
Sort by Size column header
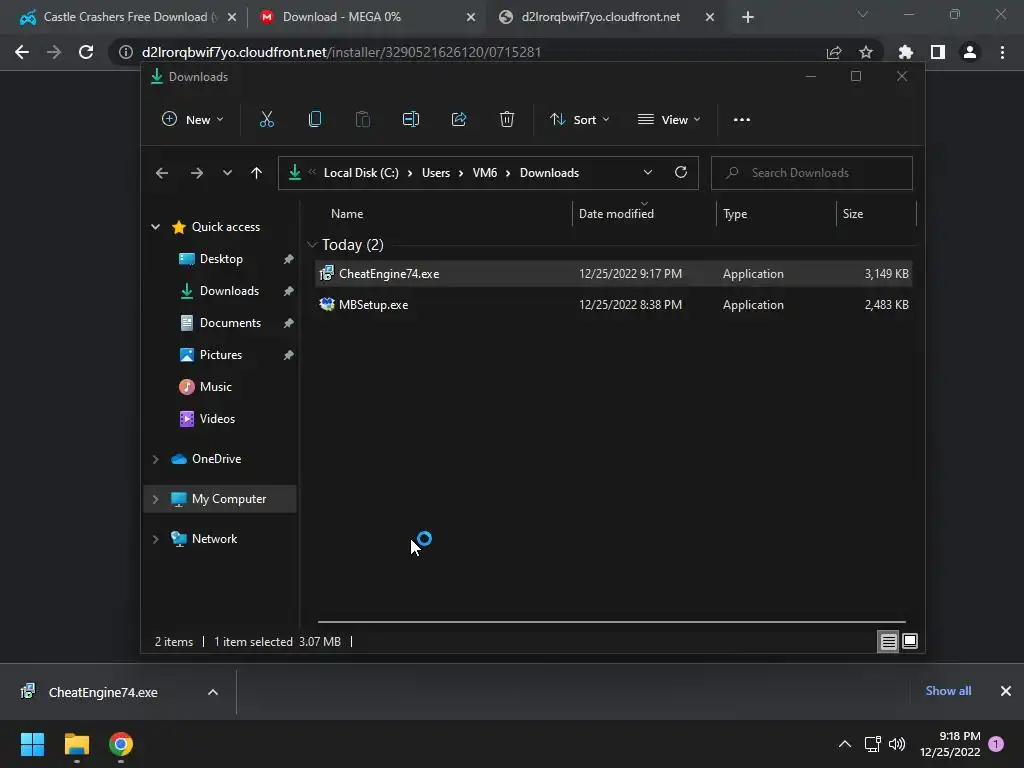[x=853, y=214]
